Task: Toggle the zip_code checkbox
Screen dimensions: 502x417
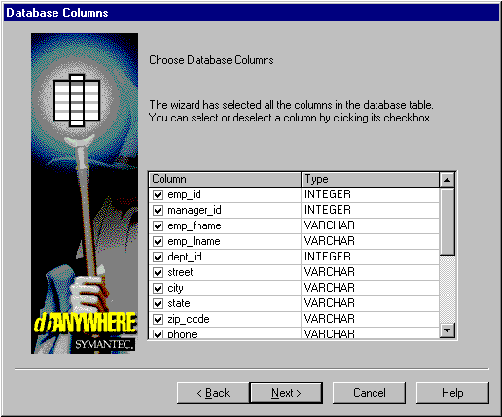Action: (158, 319)
